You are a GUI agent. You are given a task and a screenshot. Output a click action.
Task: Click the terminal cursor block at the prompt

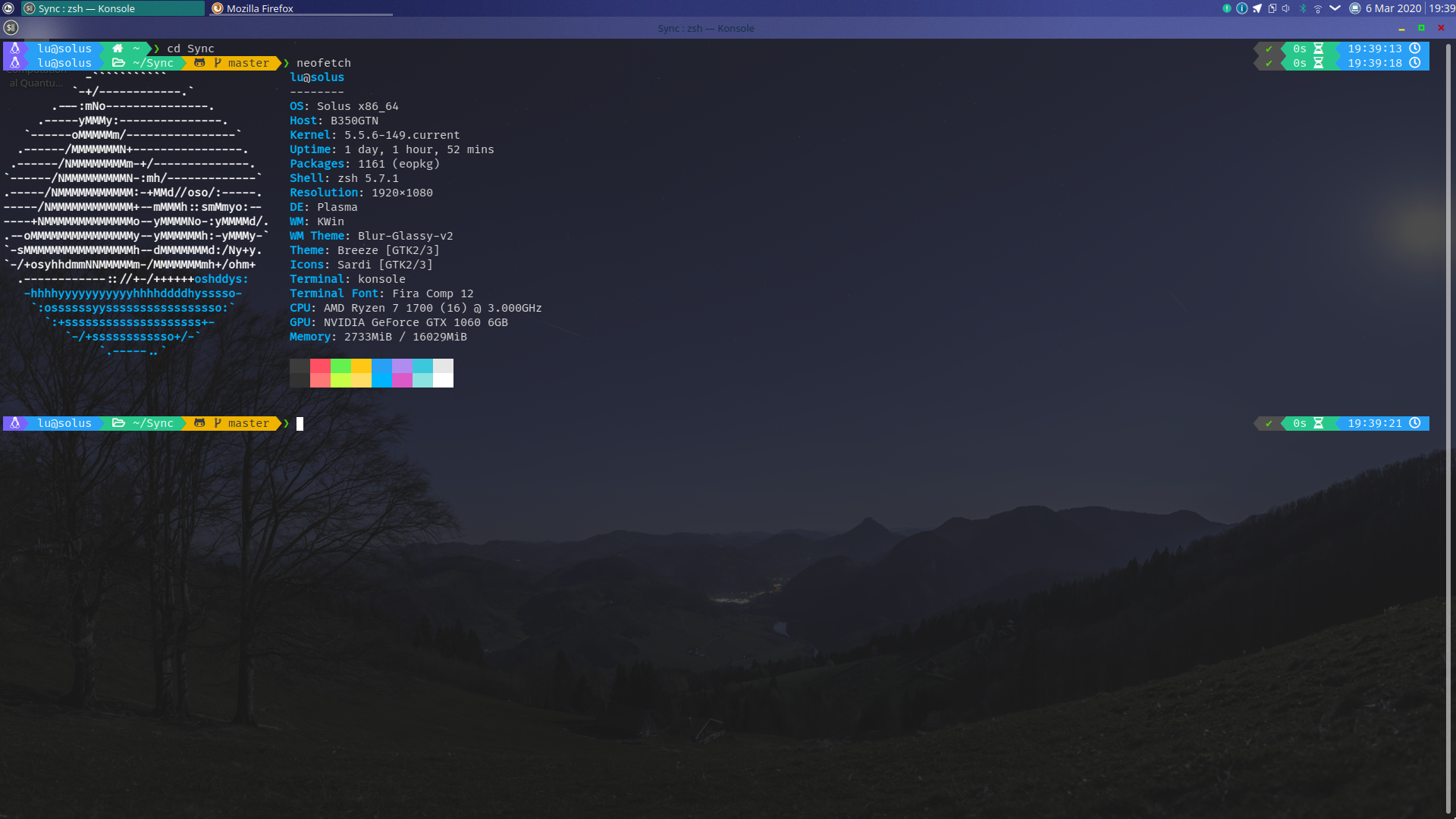click(300, 424)
